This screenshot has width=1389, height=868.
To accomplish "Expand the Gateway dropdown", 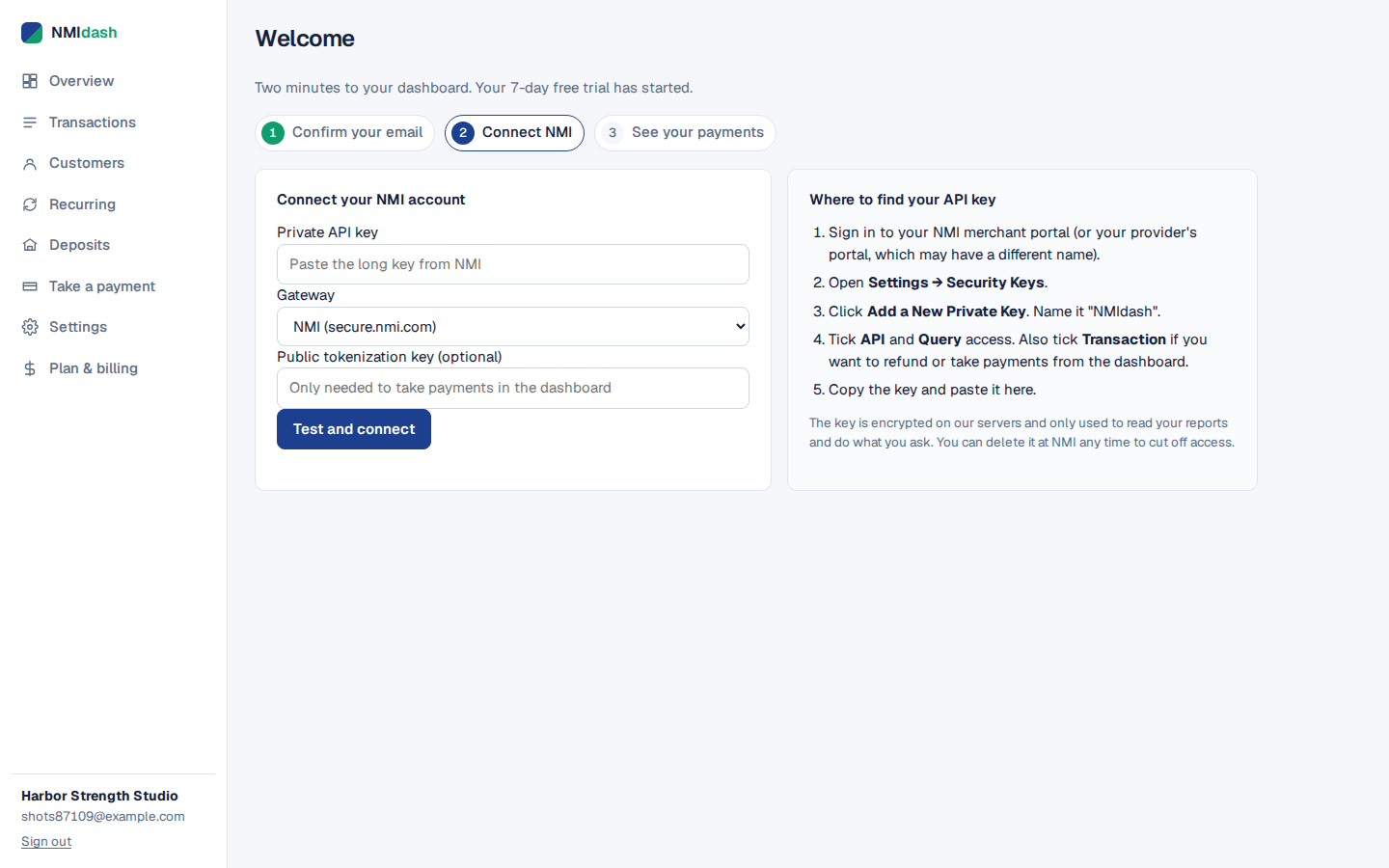I will (x=513, y=327).
